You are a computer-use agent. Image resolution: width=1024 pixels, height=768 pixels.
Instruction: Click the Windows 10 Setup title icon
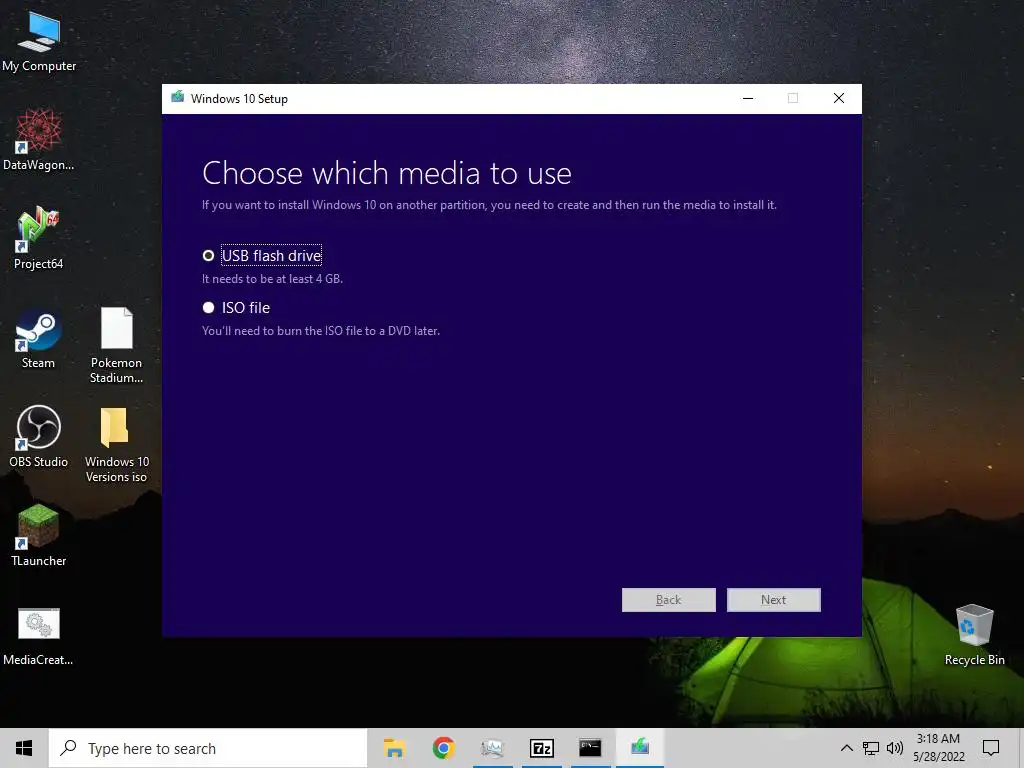tap(178, 98)
